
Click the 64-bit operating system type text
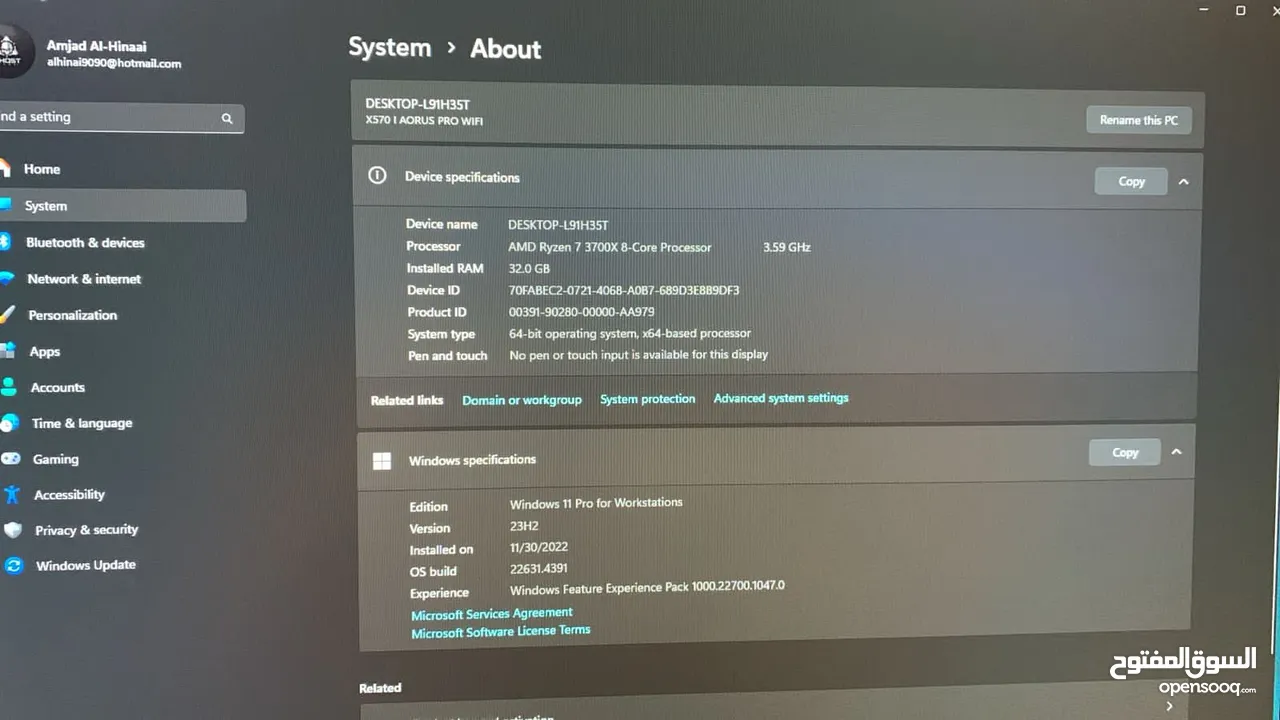click(x=629, y=334)
